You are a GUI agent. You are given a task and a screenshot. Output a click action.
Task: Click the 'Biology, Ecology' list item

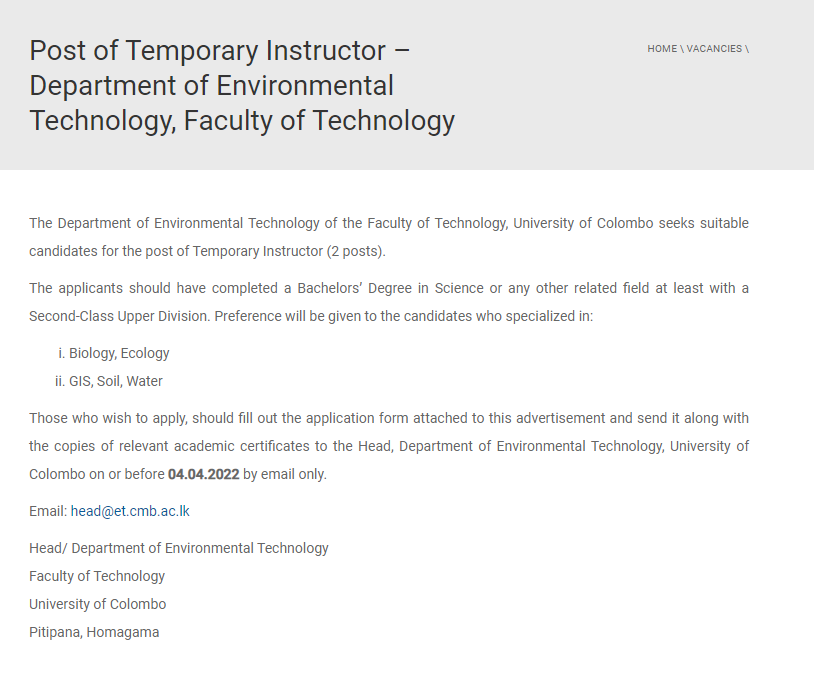click(119, 353)
